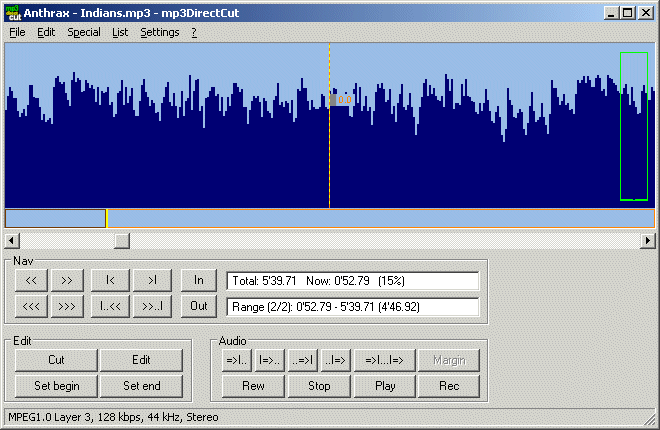
Task: Play from selection start with =>|.. button
Action: tap(237, 360)
